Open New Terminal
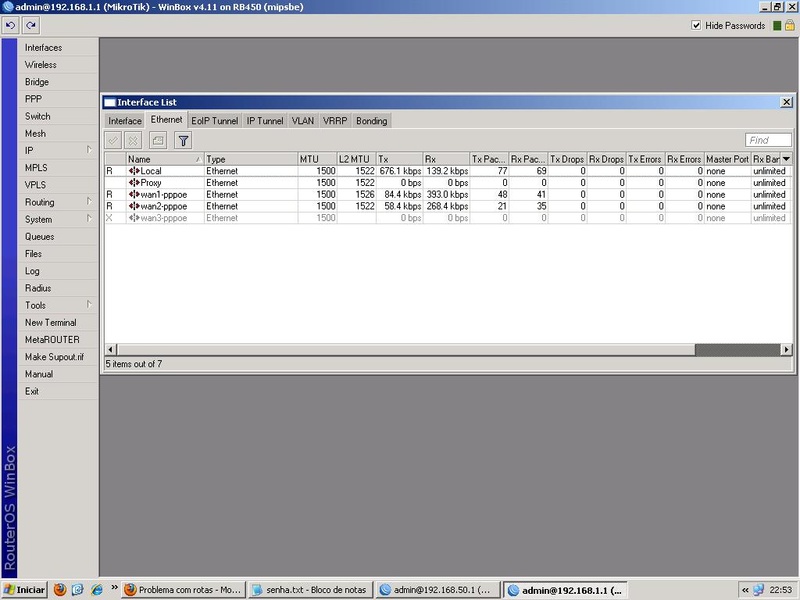800x600 pixels. pyautogui.click(x=51, y=322)
